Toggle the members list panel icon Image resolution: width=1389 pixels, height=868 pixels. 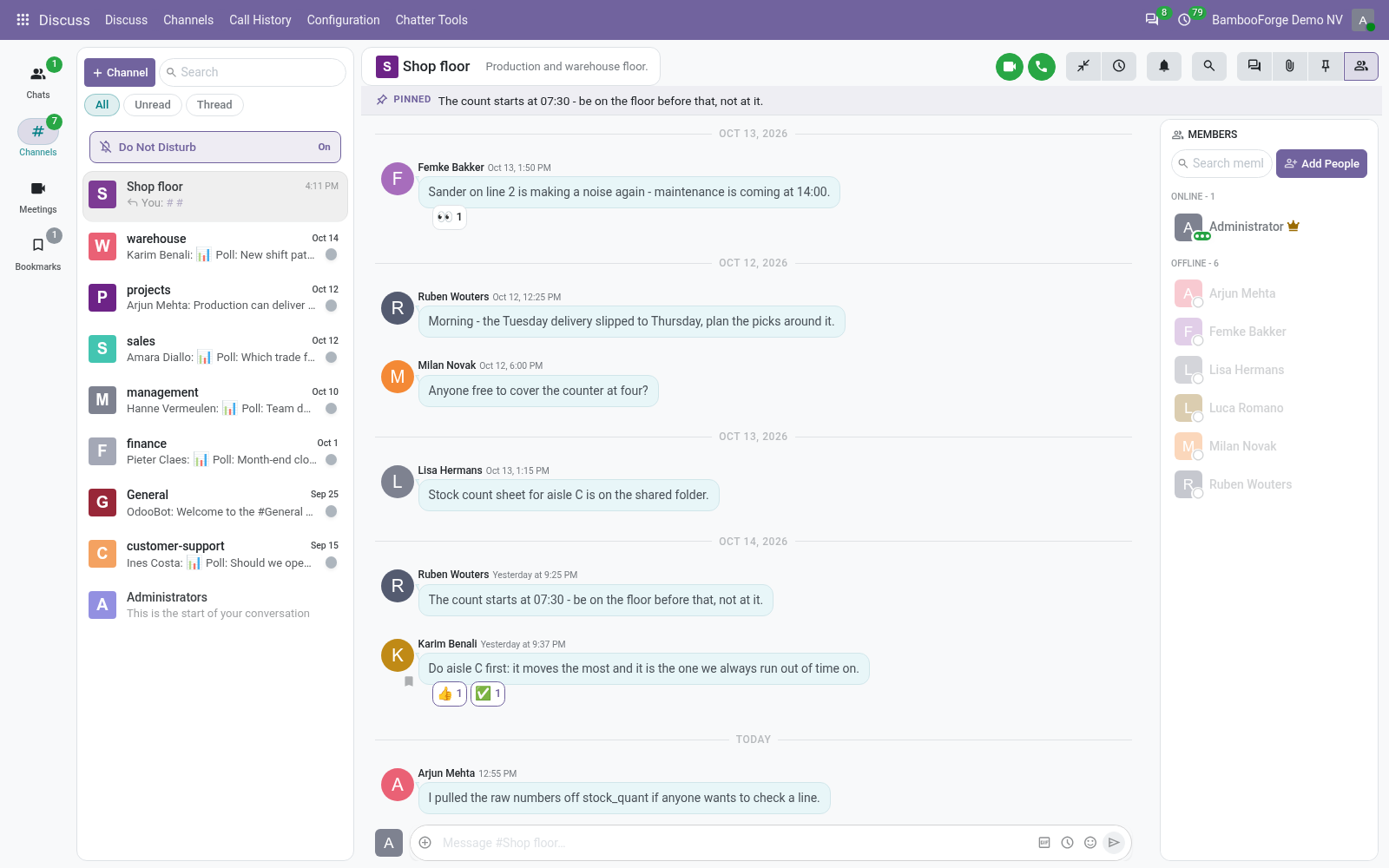(1361, 66)
